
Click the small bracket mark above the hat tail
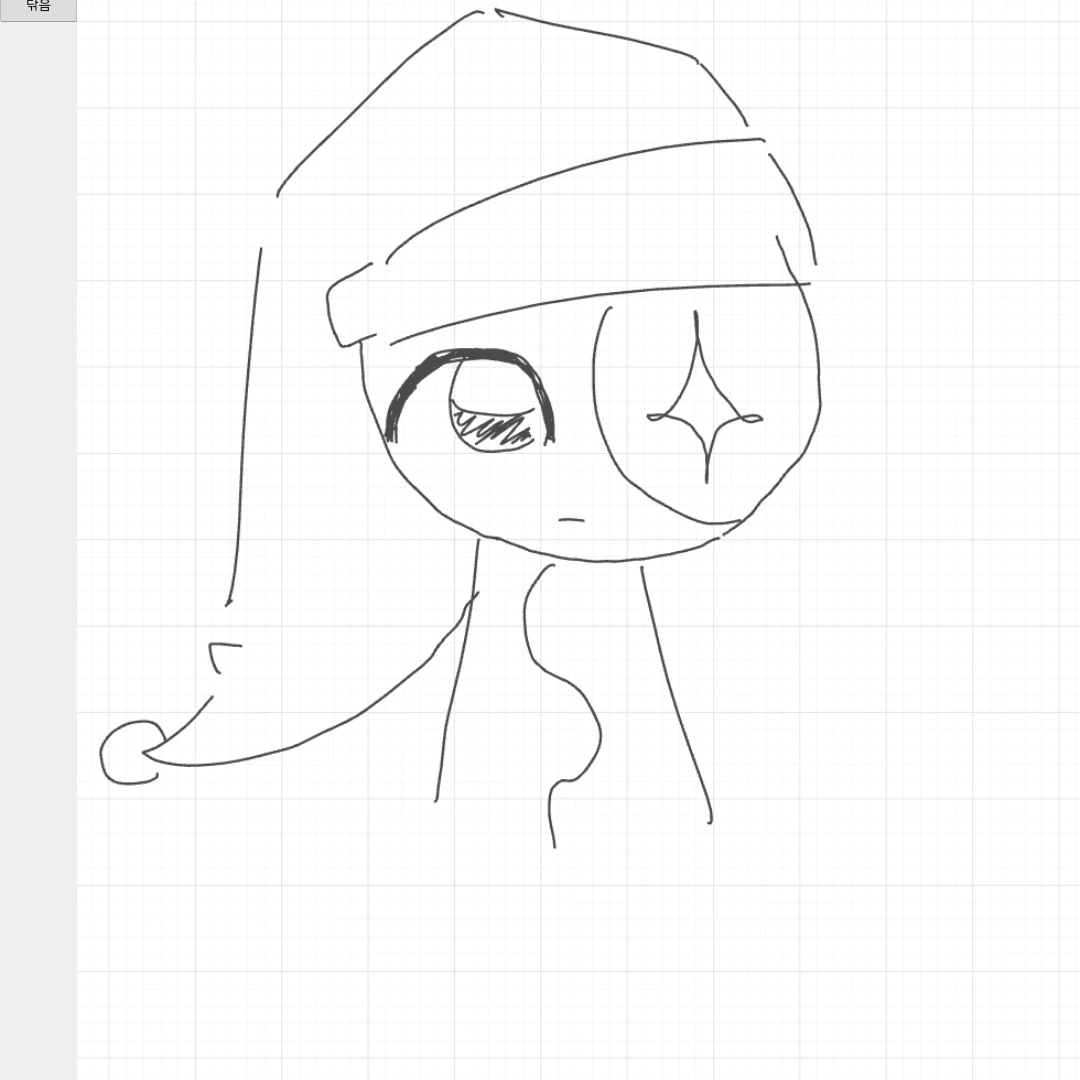[x=223, y=657]
